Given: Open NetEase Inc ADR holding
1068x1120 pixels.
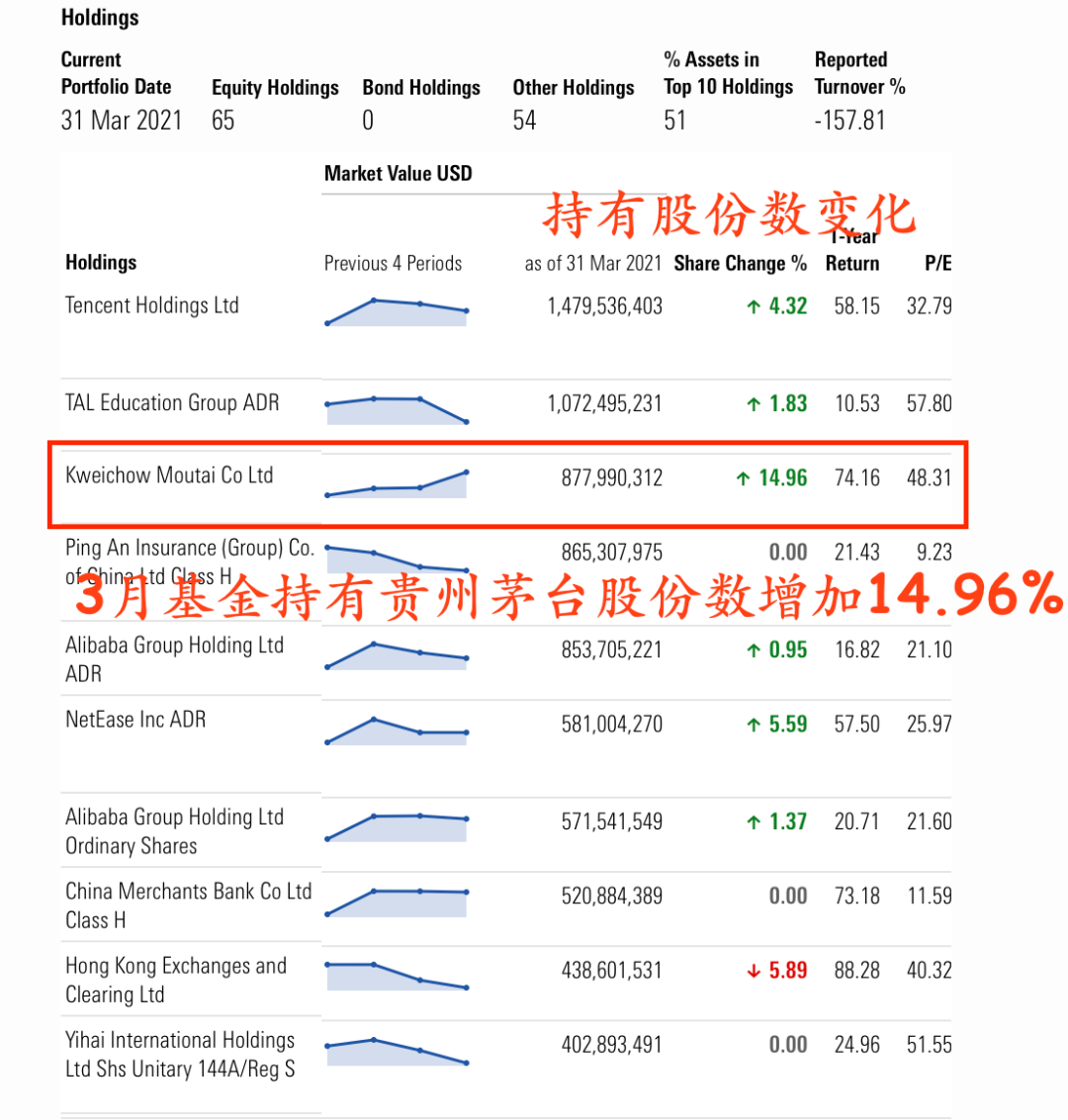Looking at the screenshot, I should (x=135, y=720).
